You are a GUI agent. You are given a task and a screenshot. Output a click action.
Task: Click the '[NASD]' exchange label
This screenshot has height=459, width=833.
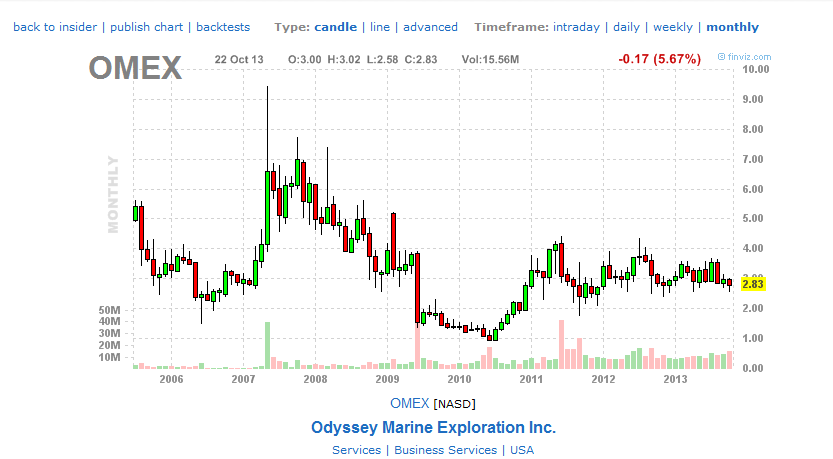[x=454, y=404]
